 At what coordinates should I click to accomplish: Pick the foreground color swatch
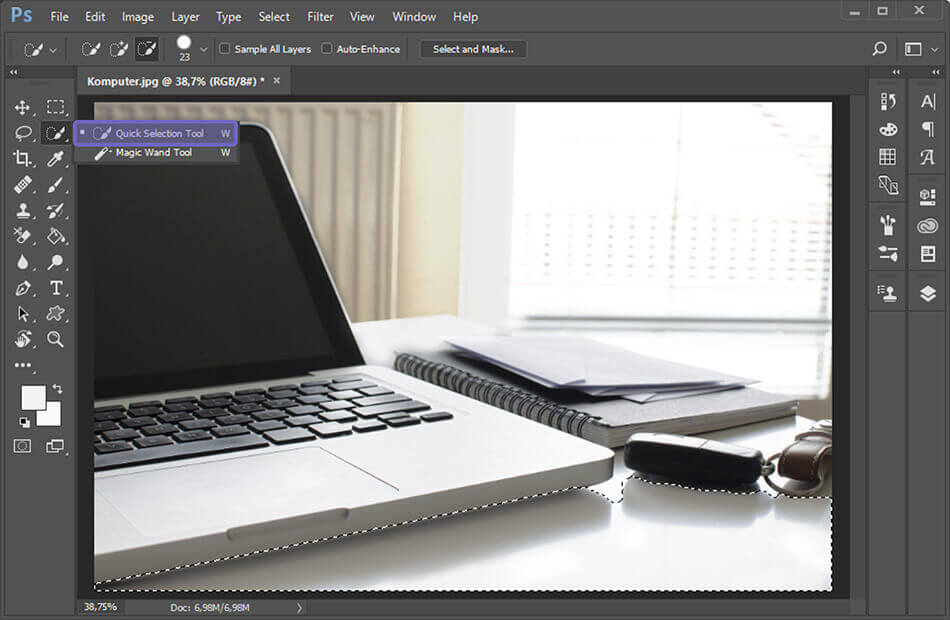pos(33,397)
